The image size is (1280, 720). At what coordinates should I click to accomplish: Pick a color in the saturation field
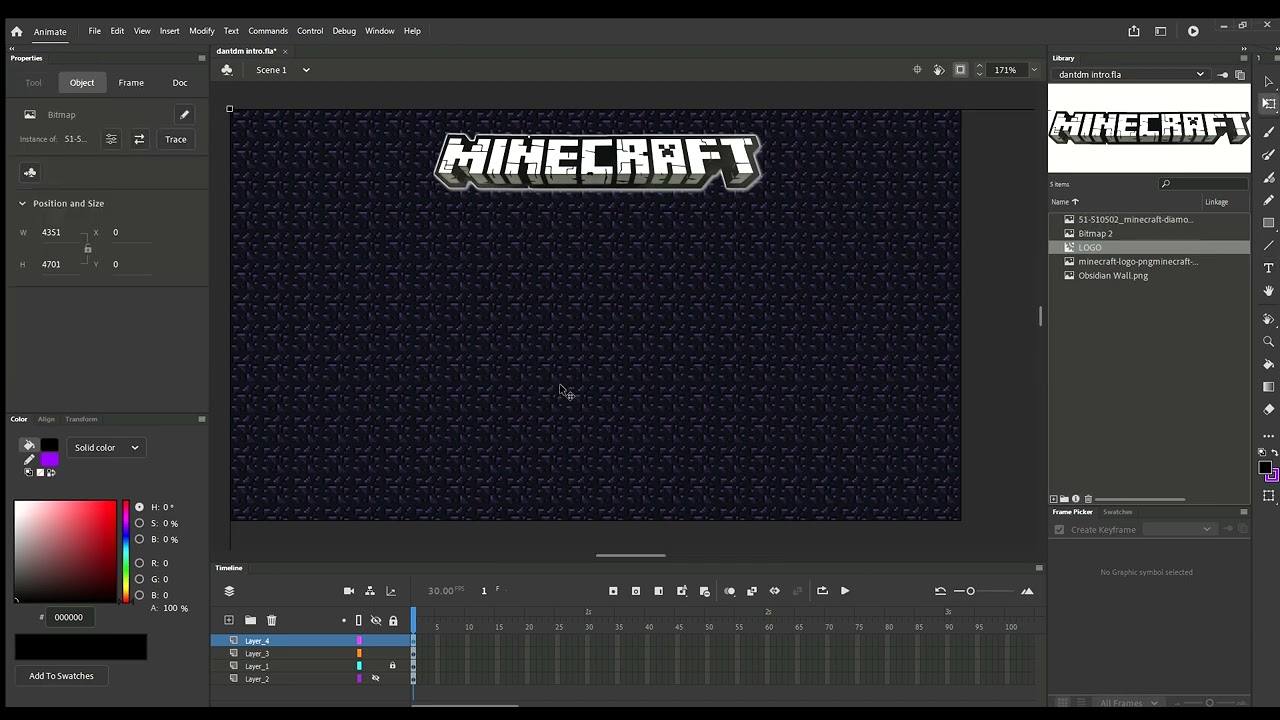coord(65,551)
